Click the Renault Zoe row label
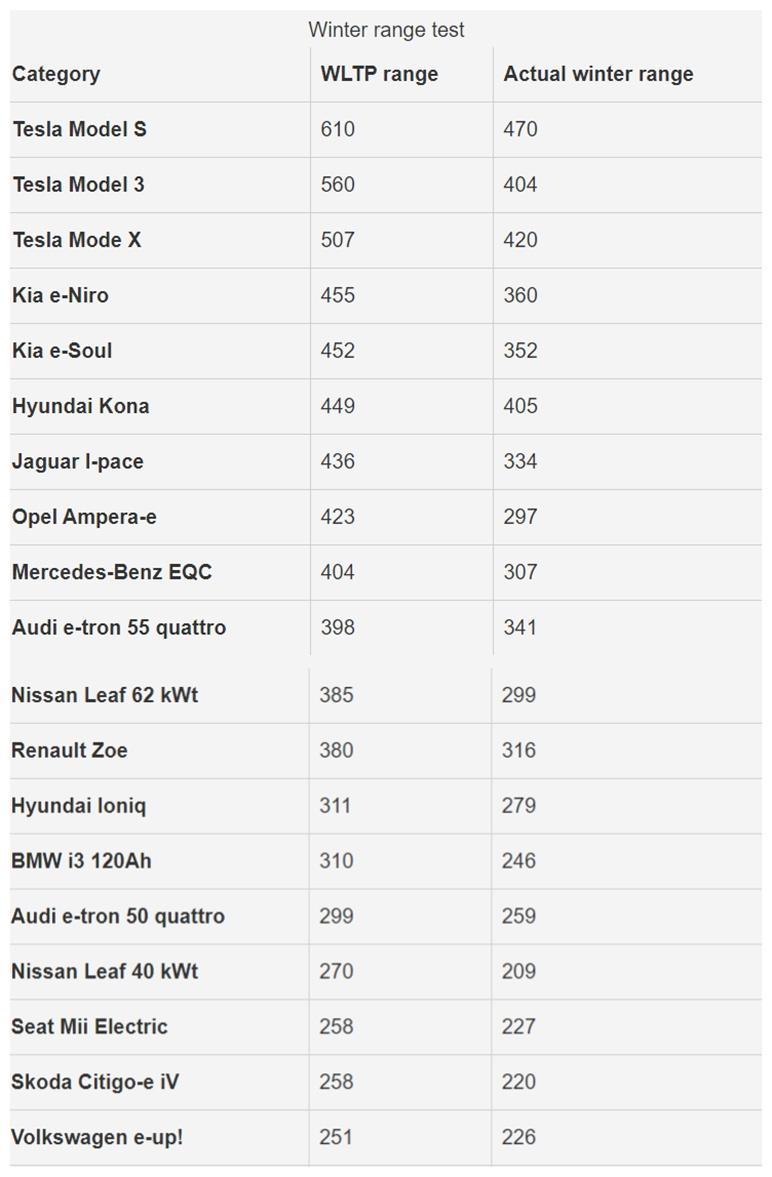This screenshot has height=1177, width=772. pyautogui.click(x=69, y=751)
